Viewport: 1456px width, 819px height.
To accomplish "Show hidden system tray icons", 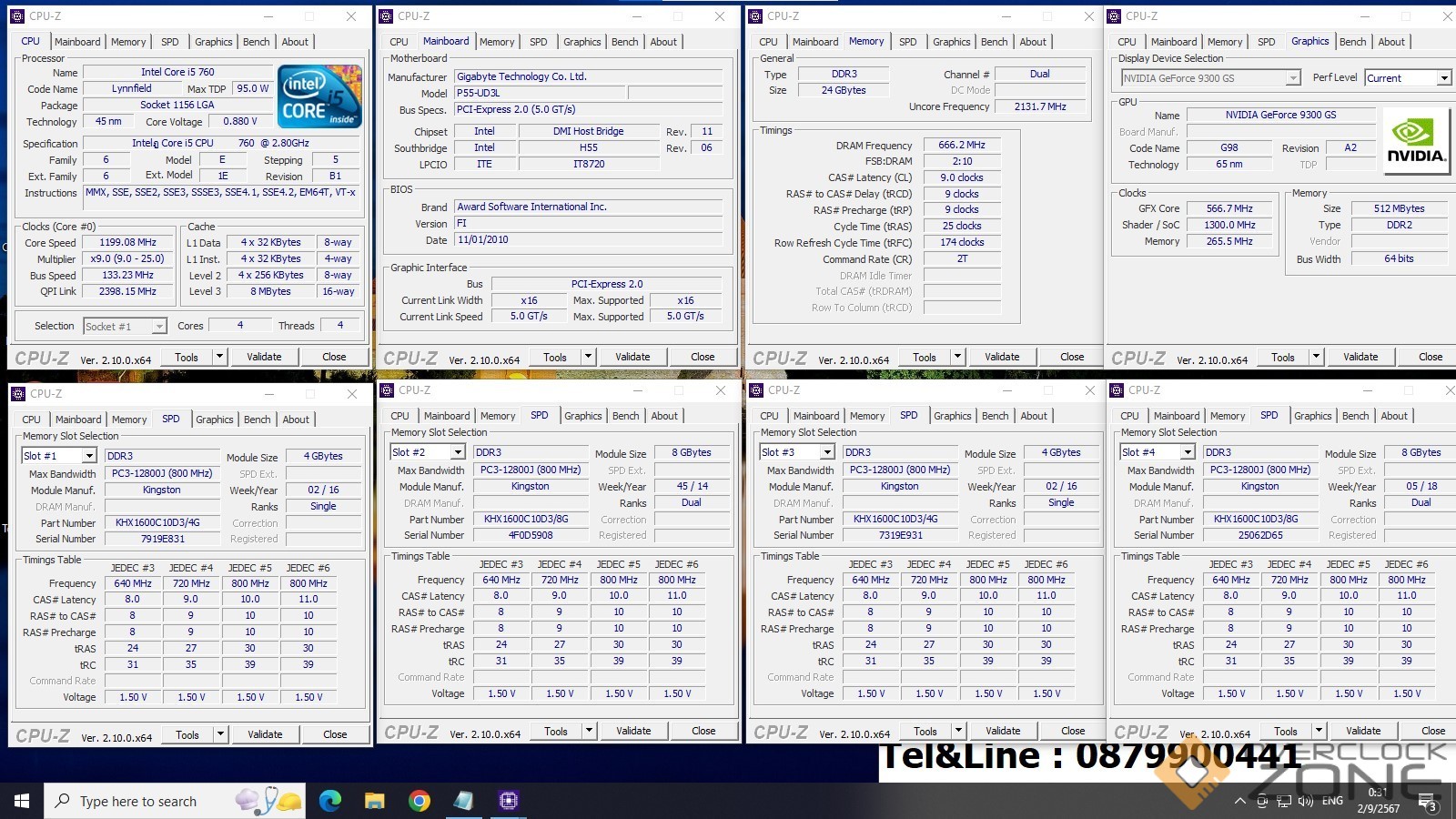I will 1239,802.
